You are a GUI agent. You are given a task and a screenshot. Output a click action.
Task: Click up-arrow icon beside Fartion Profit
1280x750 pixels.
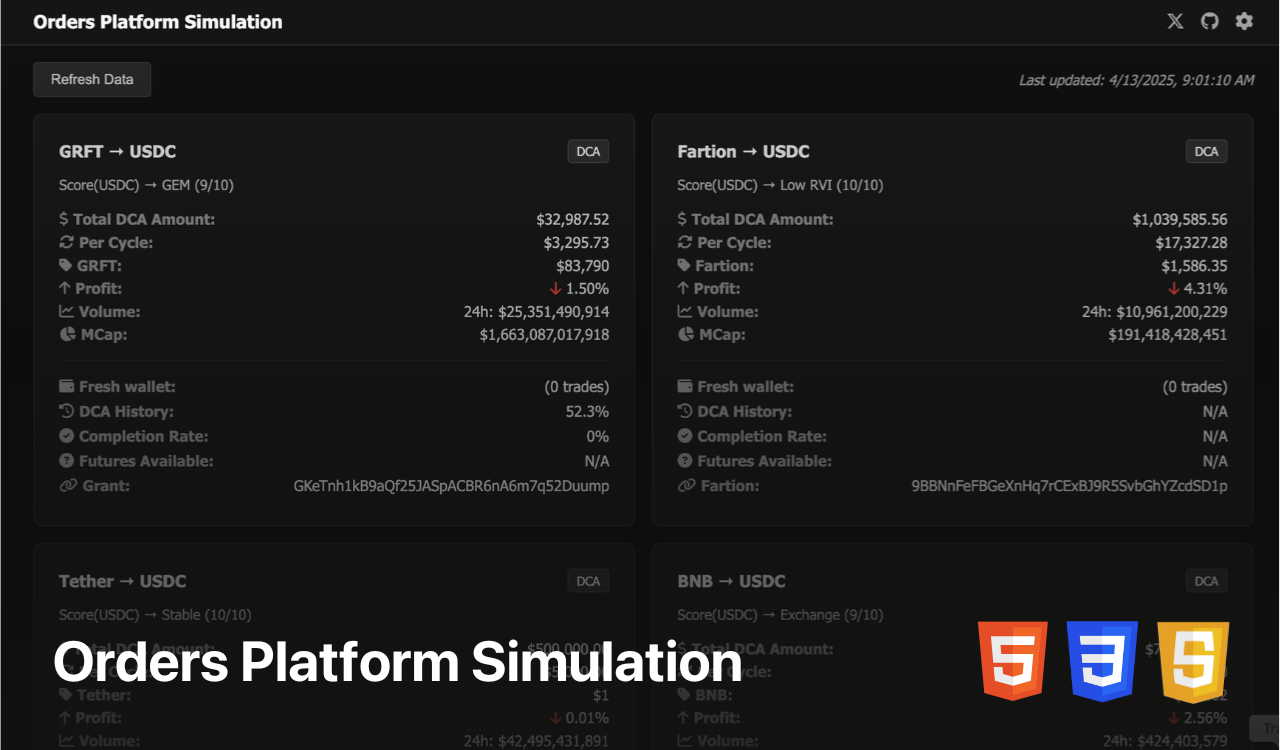point(683,288)
